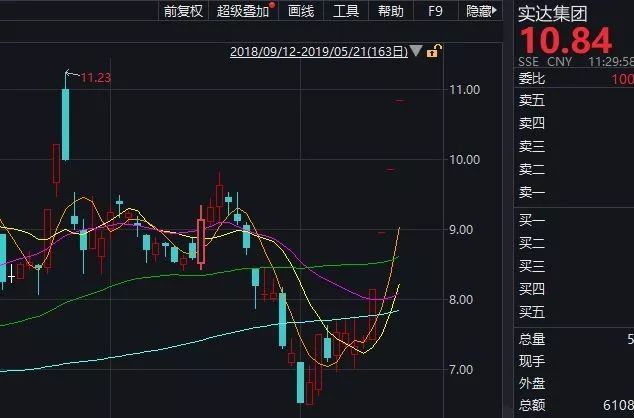Click the 2018/09/12-2019/05/21 date range link
This screenshot has width=634, height=418.
pyautogui.click(x=319, y=52)
